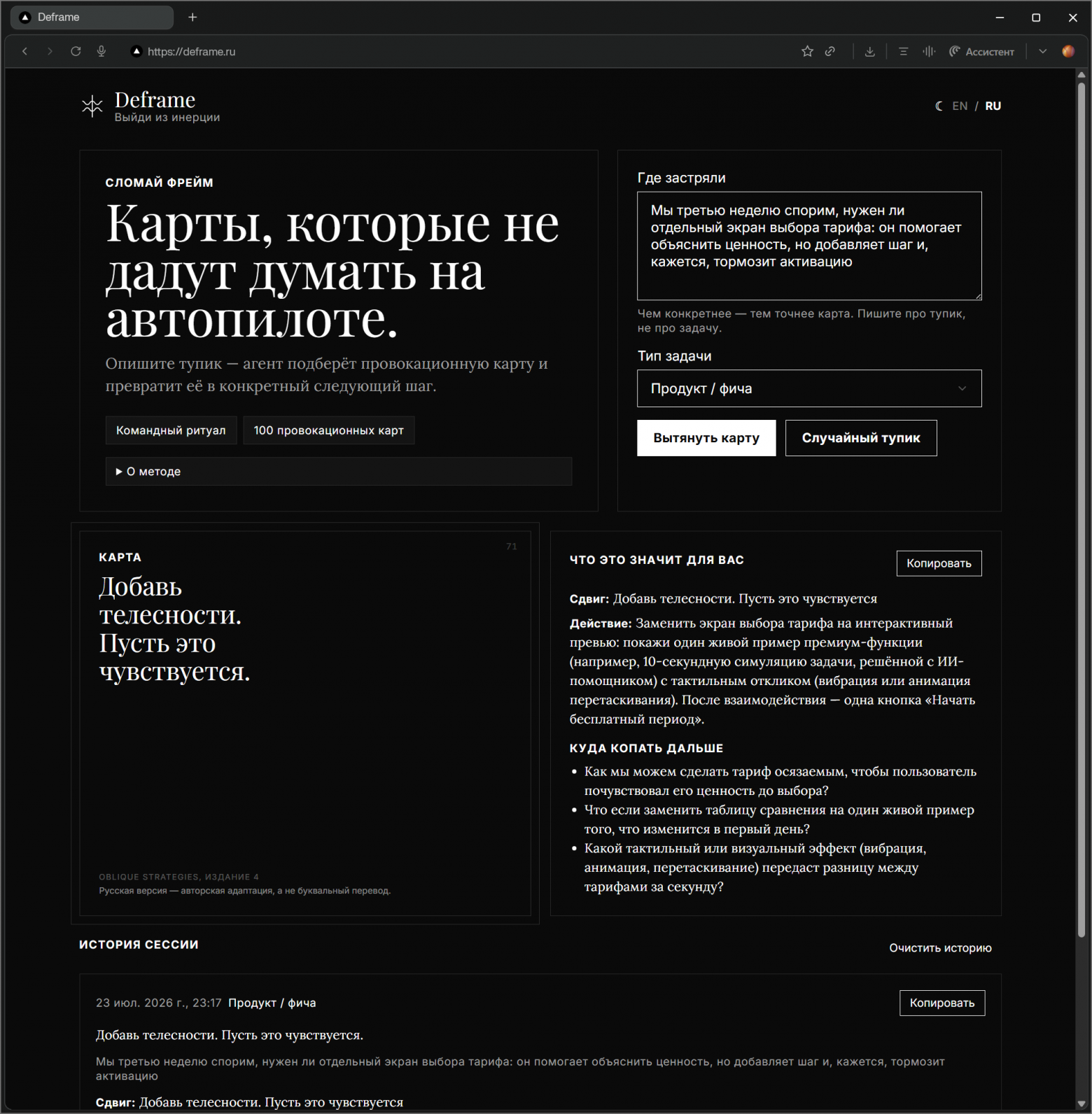
Task: Open downloads via the download icon
Action: coord(870,51)
